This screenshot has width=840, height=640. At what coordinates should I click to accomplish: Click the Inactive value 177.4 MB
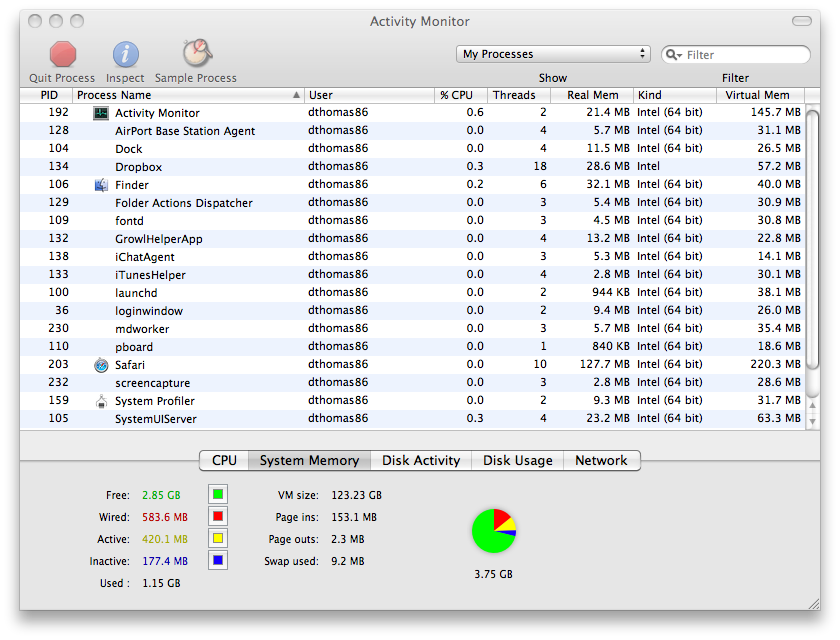tap(165, 561)
